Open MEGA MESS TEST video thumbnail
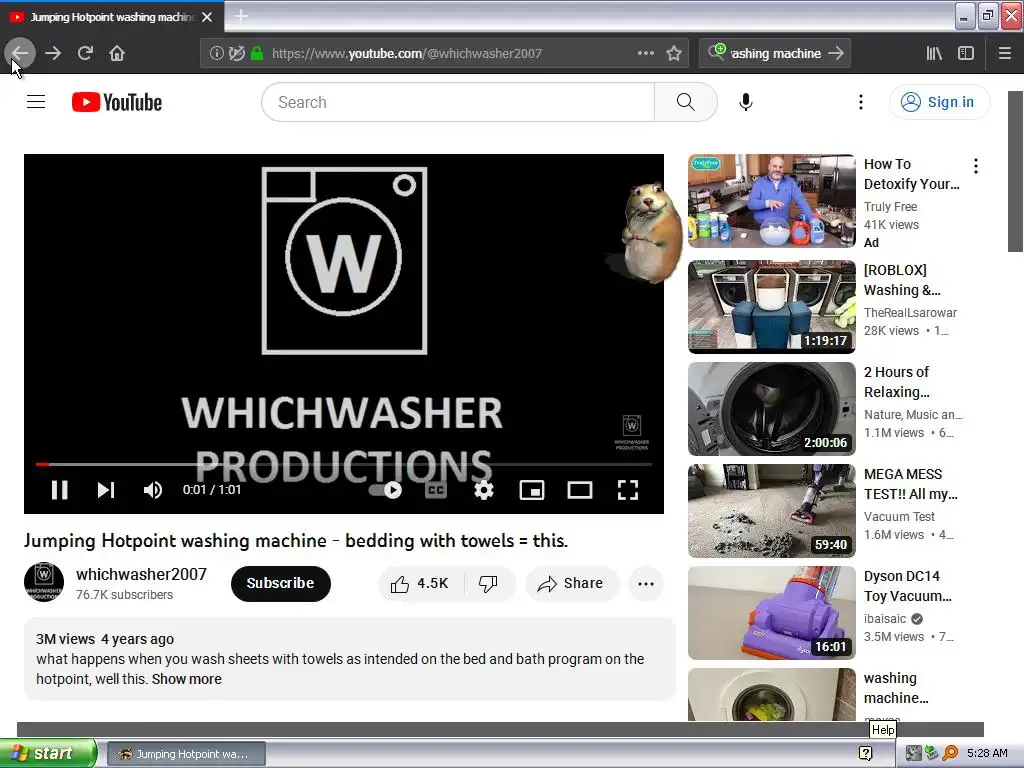Viewport: 1024px width, 768px height. coord(771,511)
